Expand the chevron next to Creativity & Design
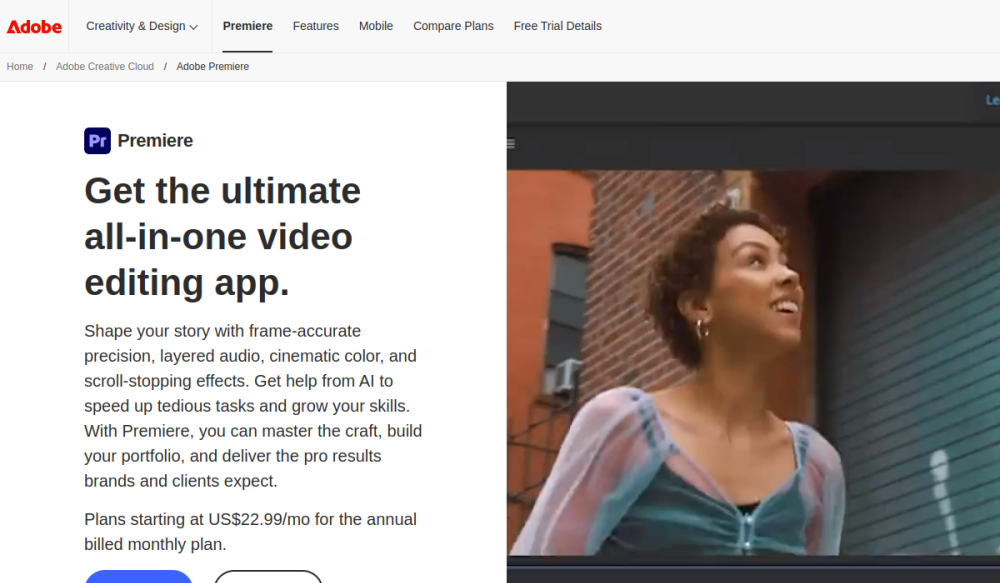The width and height of the screenshot is (1000, 583). pos(196,27)
